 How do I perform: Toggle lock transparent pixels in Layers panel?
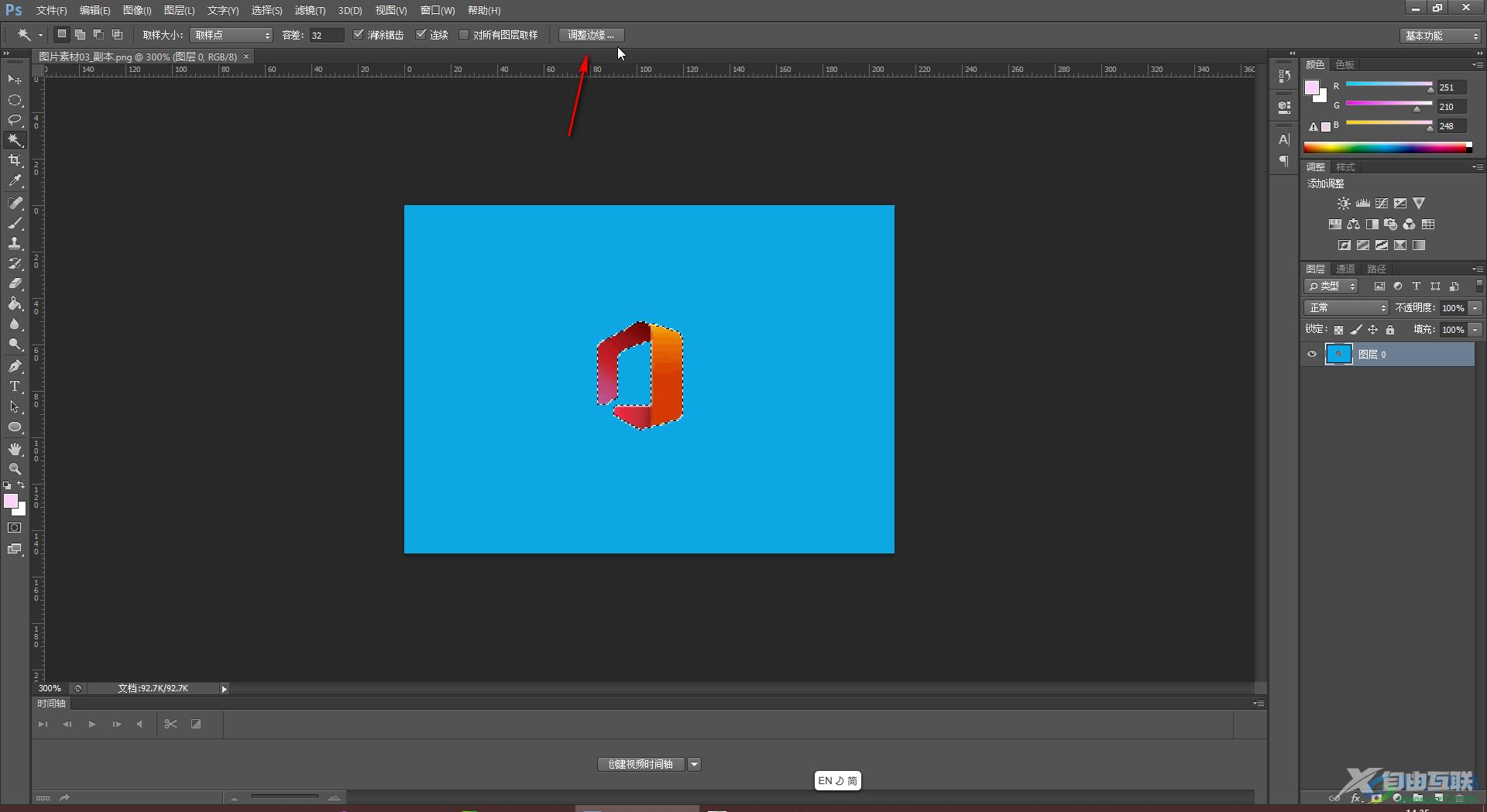point(1338,330)
